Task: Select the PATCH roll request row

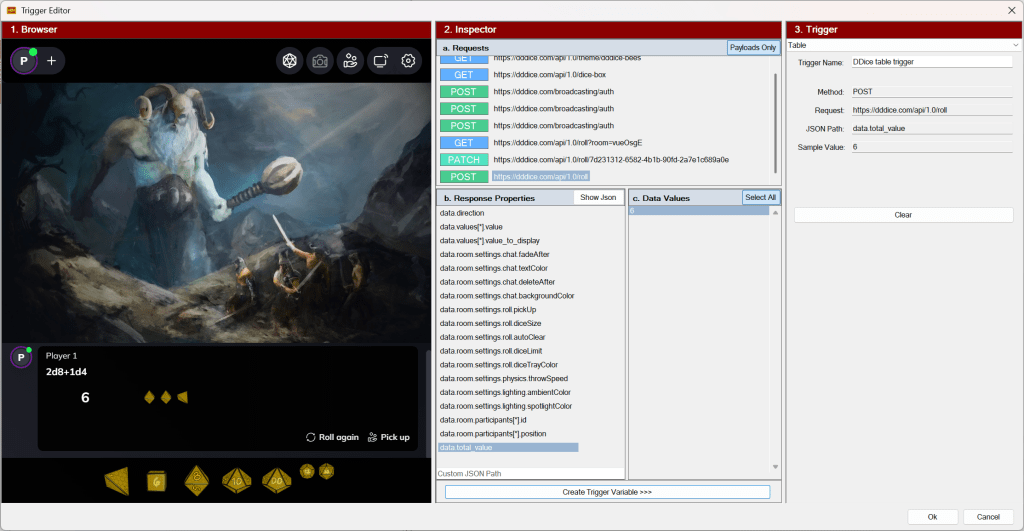Action: click(x=464, y=160)
